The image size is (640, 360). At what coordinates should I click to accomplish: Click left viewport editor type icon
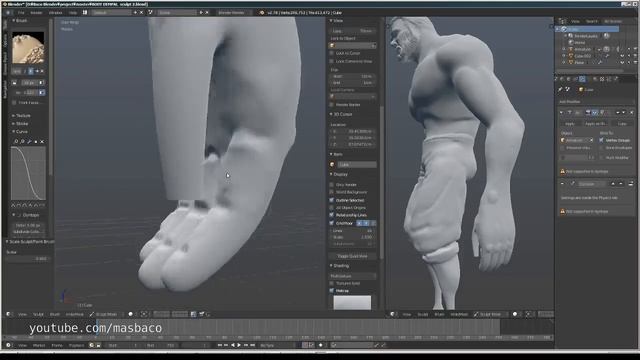coord(9,314)
